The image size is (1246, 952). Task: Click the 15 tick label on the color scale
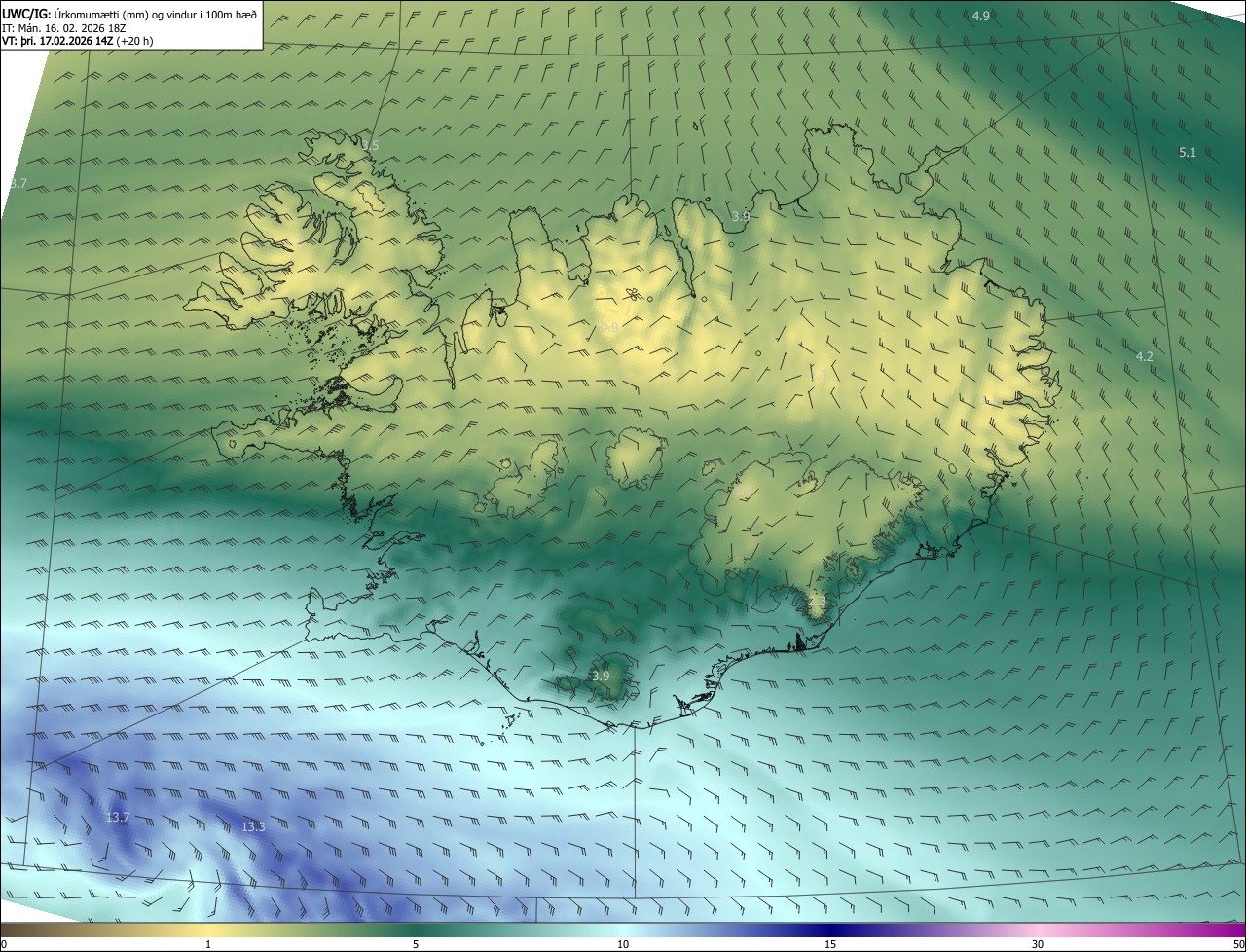830,944
